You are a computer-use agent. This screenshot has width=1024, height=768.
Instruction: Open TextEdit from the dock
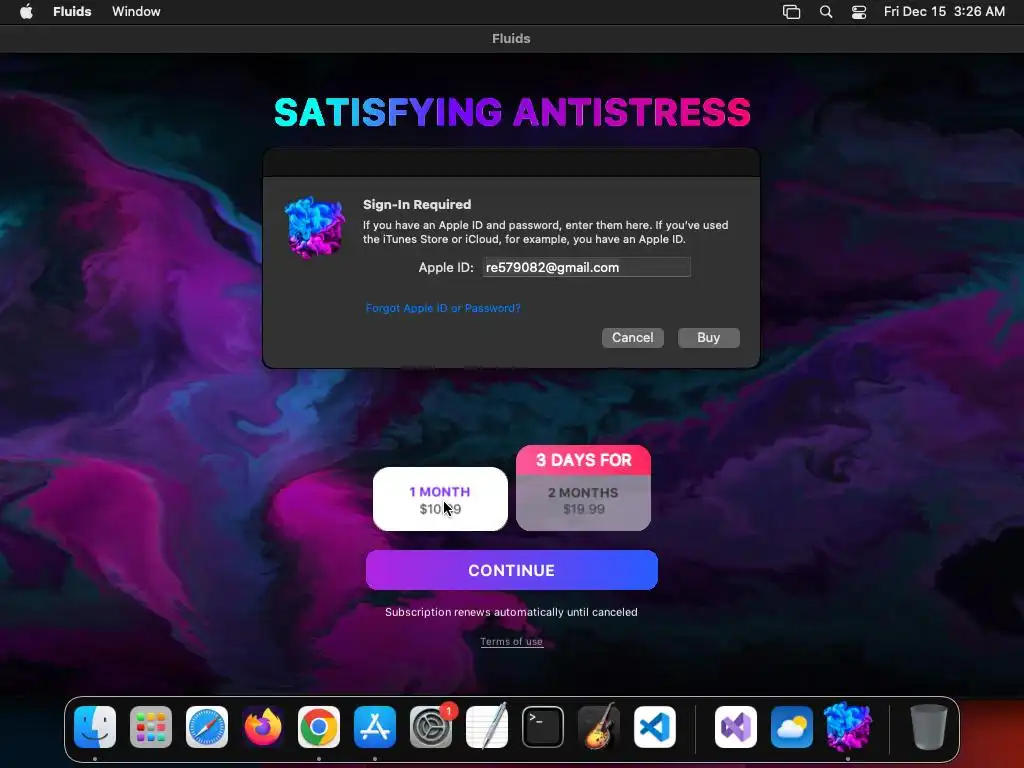pos(487,727)
